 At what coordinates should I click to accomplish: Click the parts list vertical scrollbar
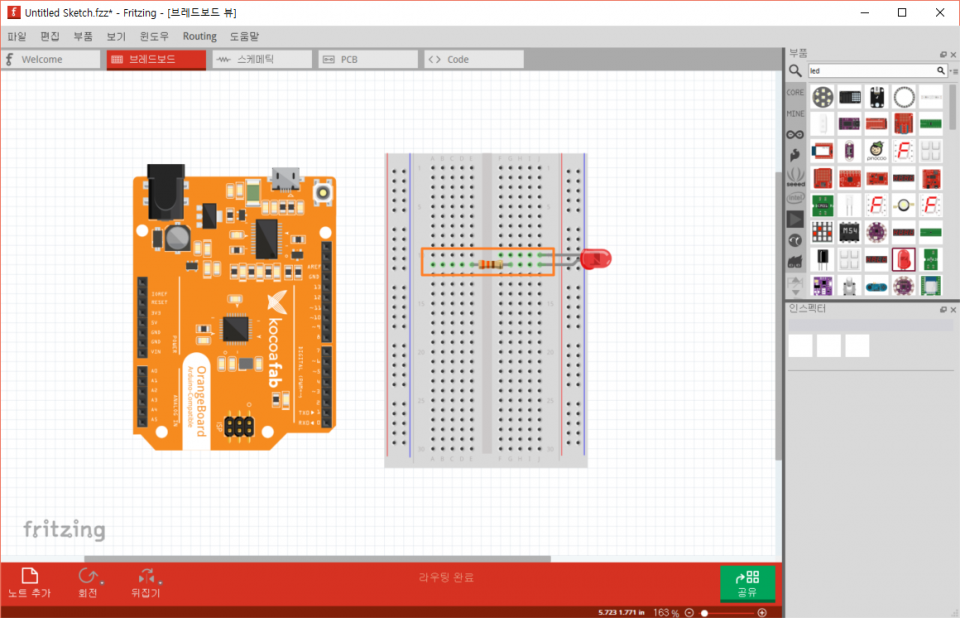(x=953, y=108)
